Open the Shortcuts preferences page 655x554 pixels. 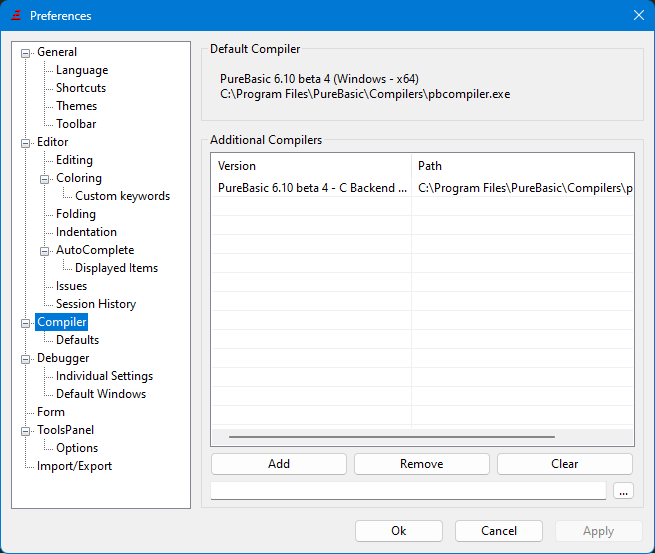click(80, 88)
